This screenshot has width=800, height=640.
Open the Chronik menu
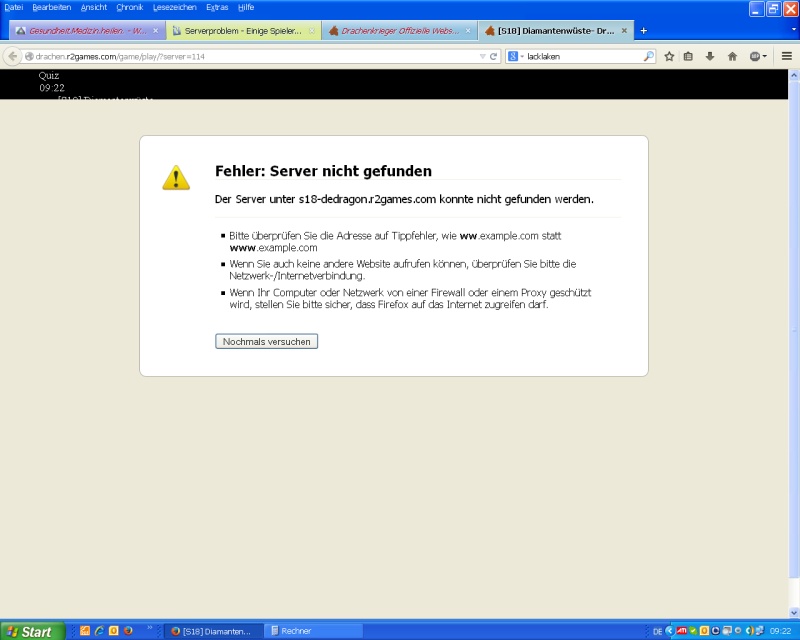[x=129, y=7]
